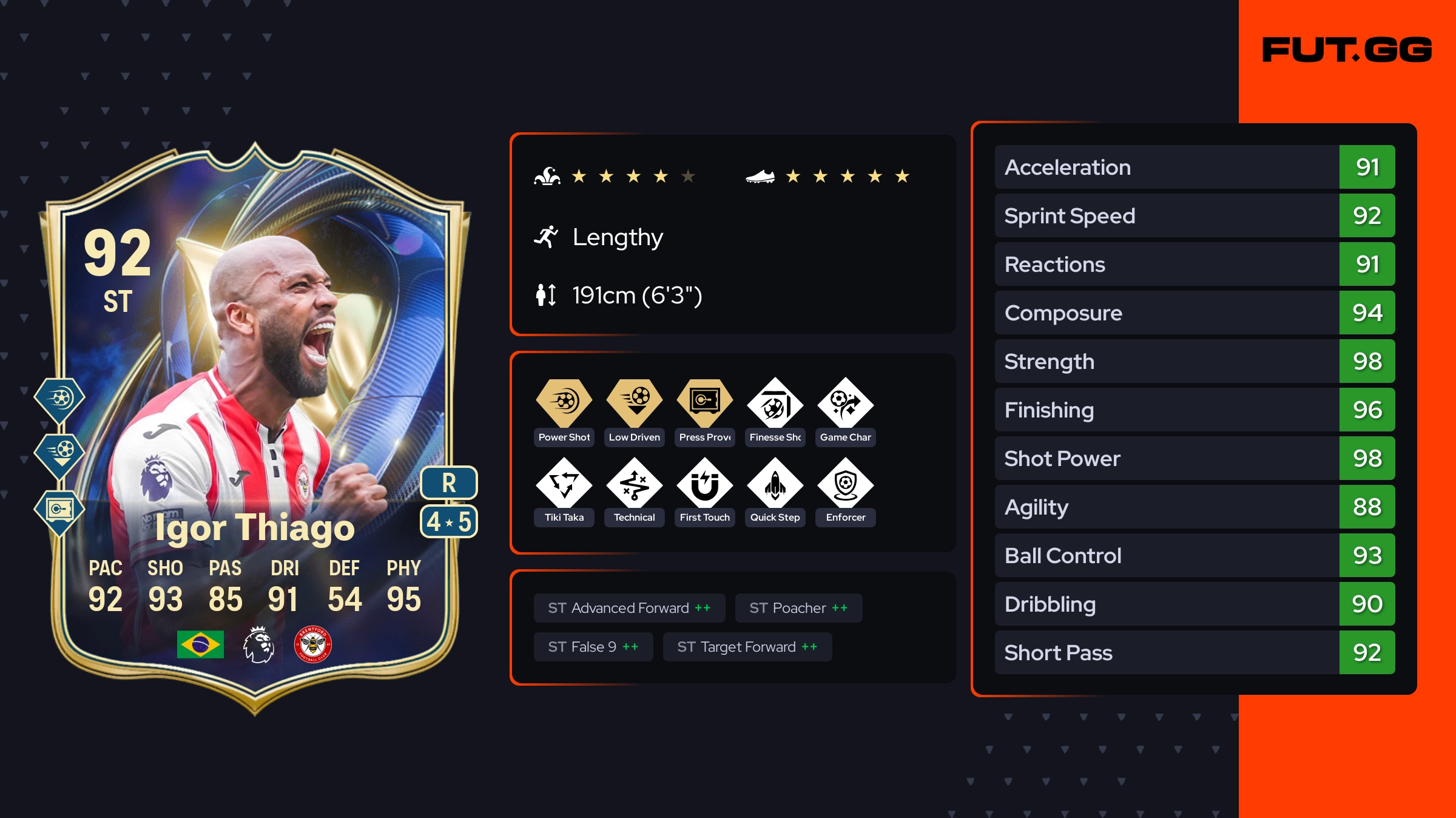Select the ST Target Forward role tag
Screen dimensions: 1456x818
747,647
